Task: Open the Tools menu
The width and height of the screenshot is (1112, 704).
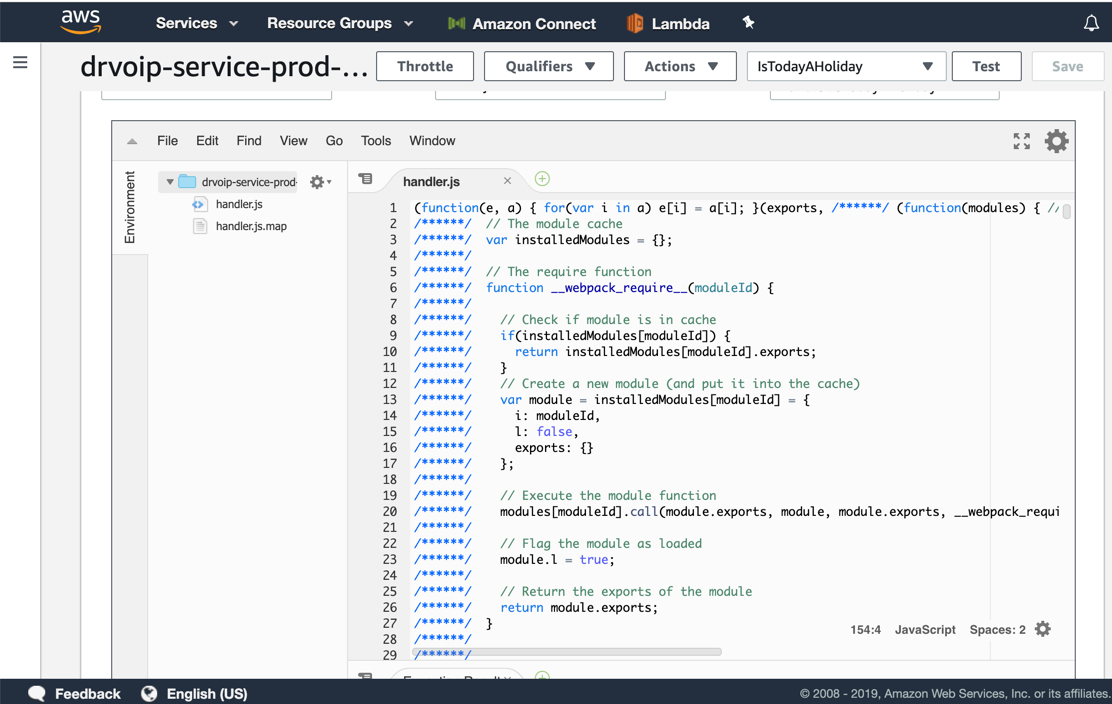Action: tap(376, 140)
